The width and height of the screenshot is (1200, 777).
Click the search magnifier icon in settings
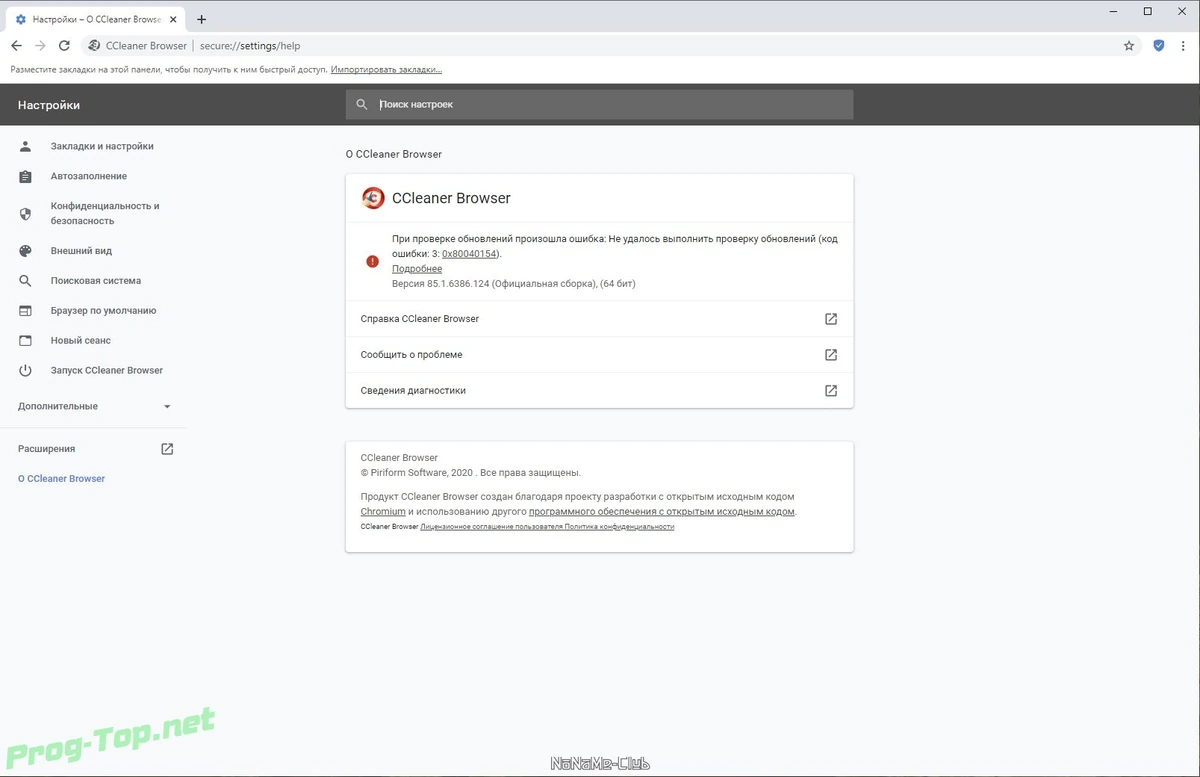click(362, 104)
